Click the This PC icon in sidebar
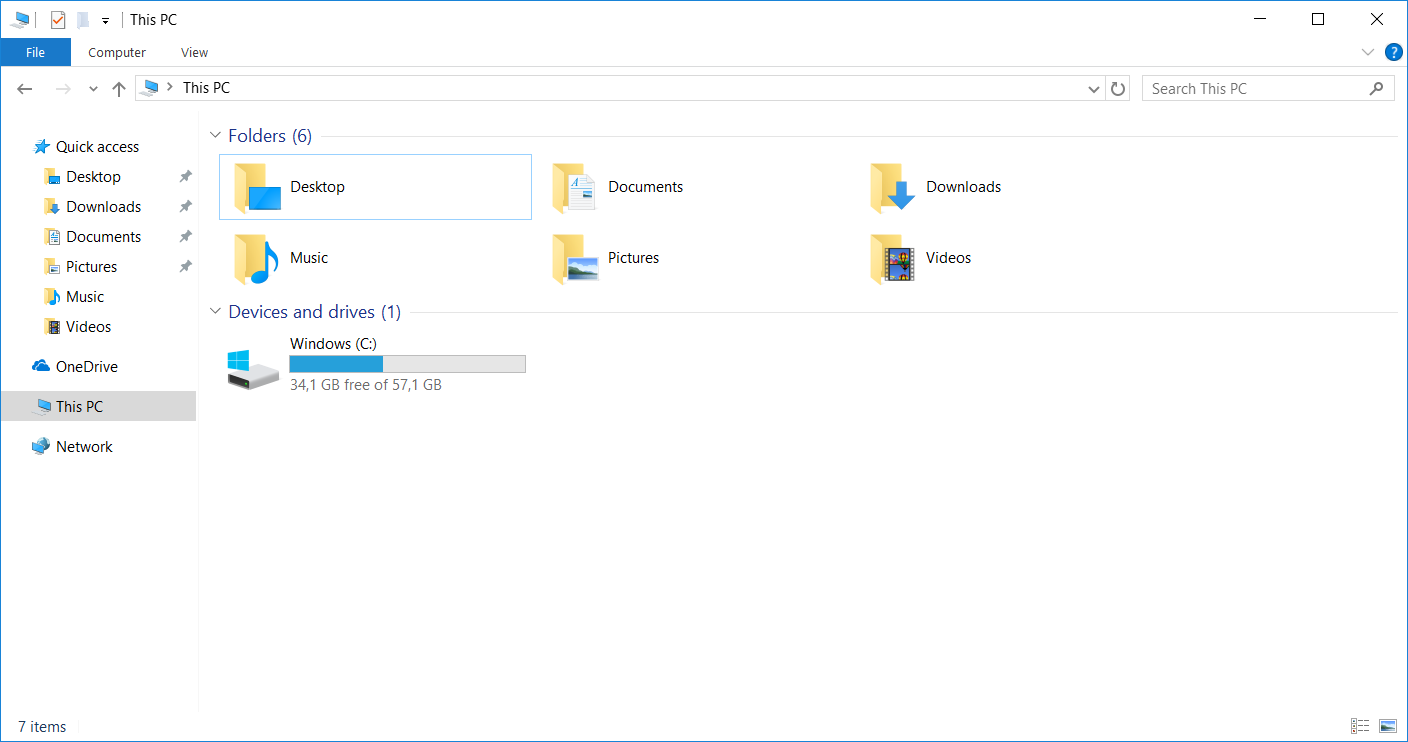 41,406
